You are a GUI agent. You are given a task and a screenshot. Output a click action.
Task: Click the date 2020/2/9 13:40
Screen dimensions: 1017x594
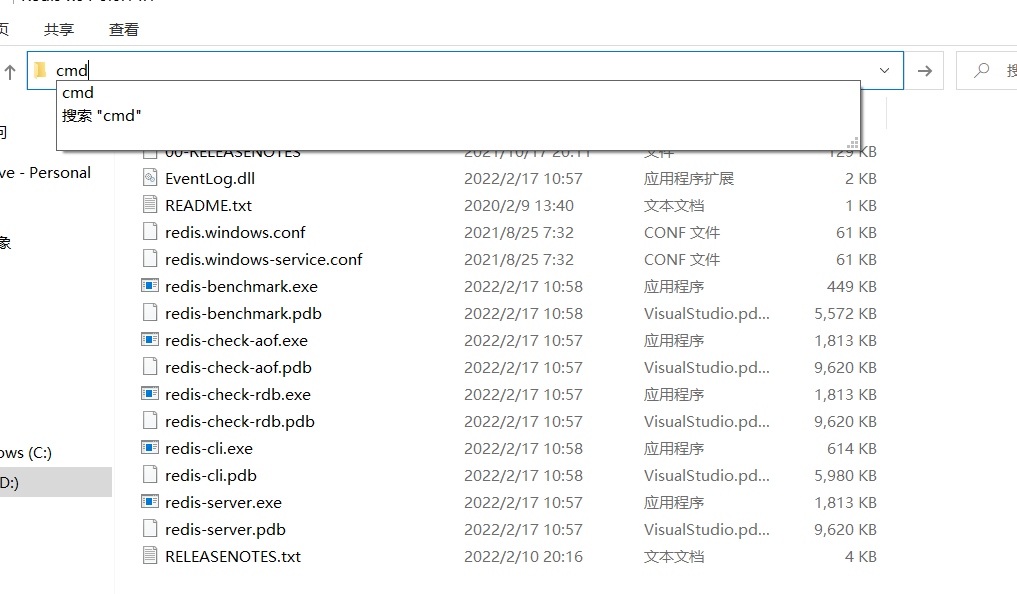(519, 206)
